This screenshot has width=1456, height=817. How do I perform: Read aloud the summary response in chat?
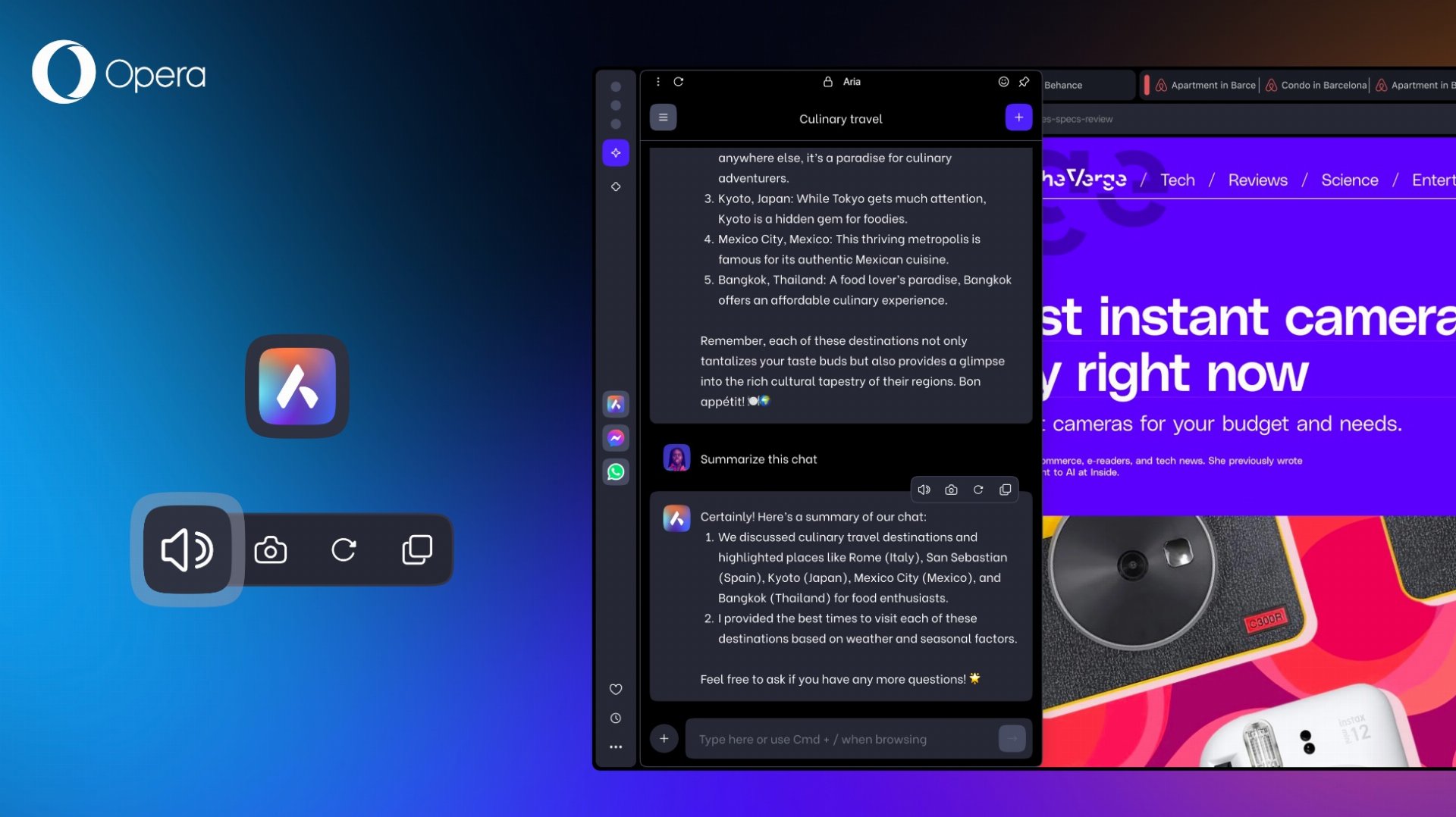(x=924, y=490)
